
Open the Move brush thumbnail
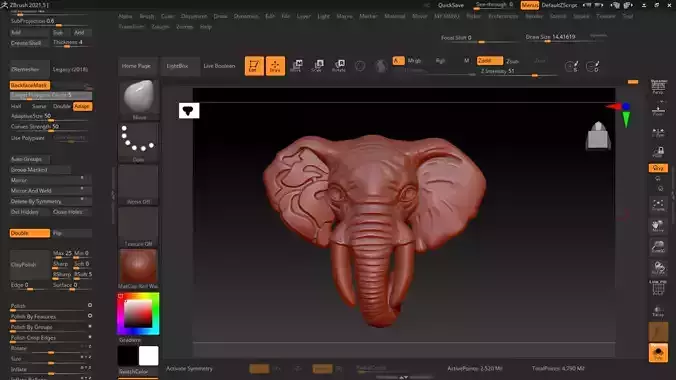point(138,100)
